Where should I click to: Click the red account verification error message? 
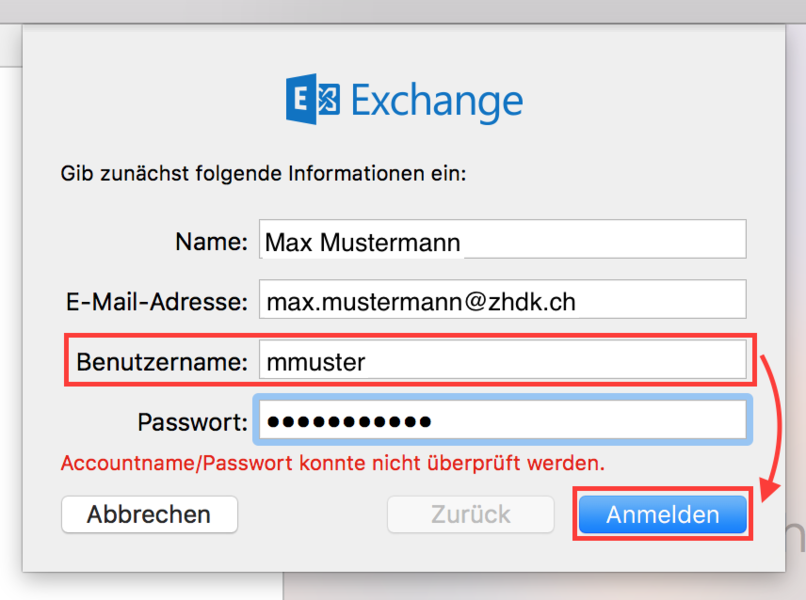pyautogui.click(x=333, y=464)
